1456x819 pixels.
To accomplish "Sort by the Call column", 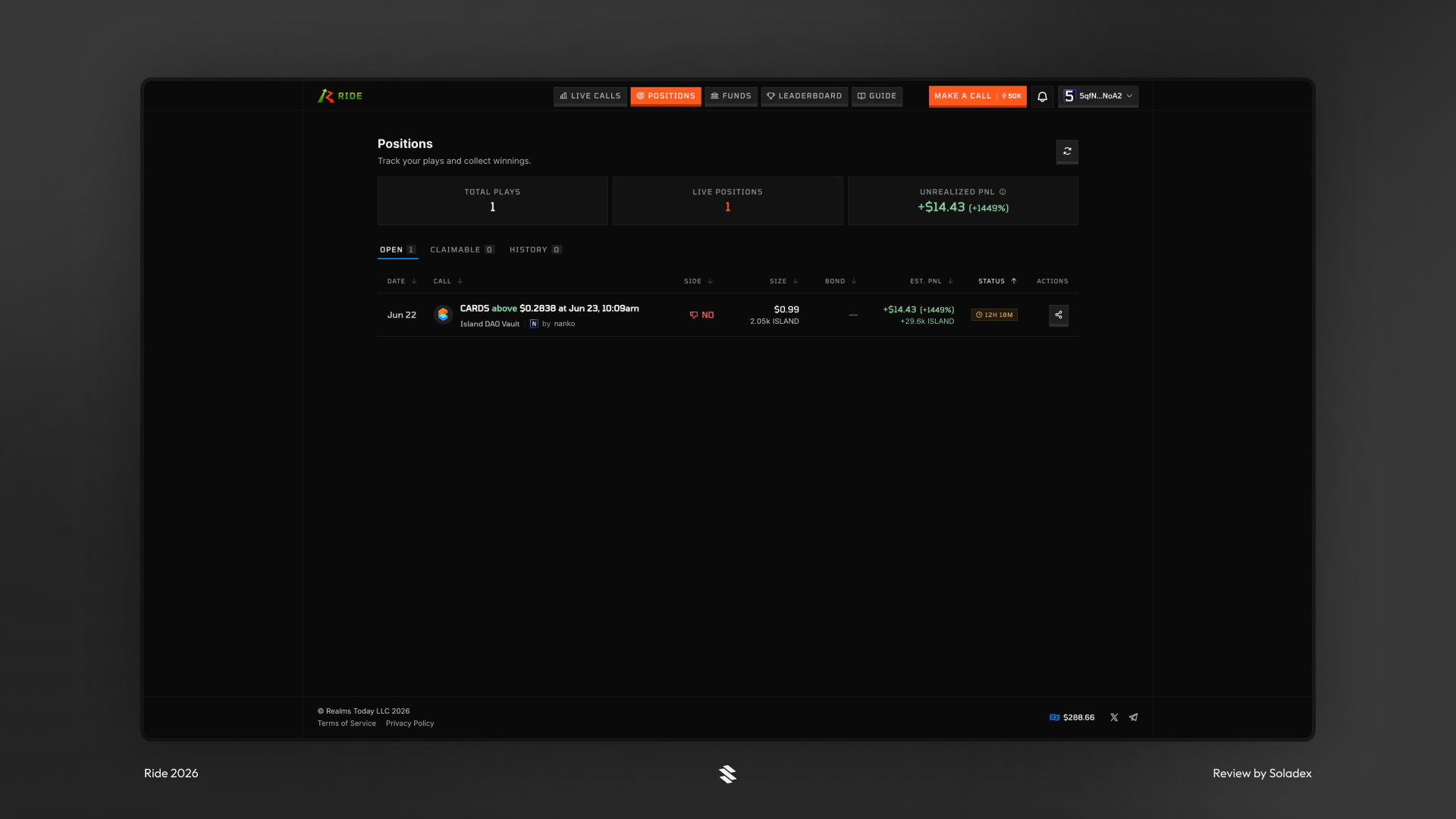I will pyautogui.click(x=448, y=281).
